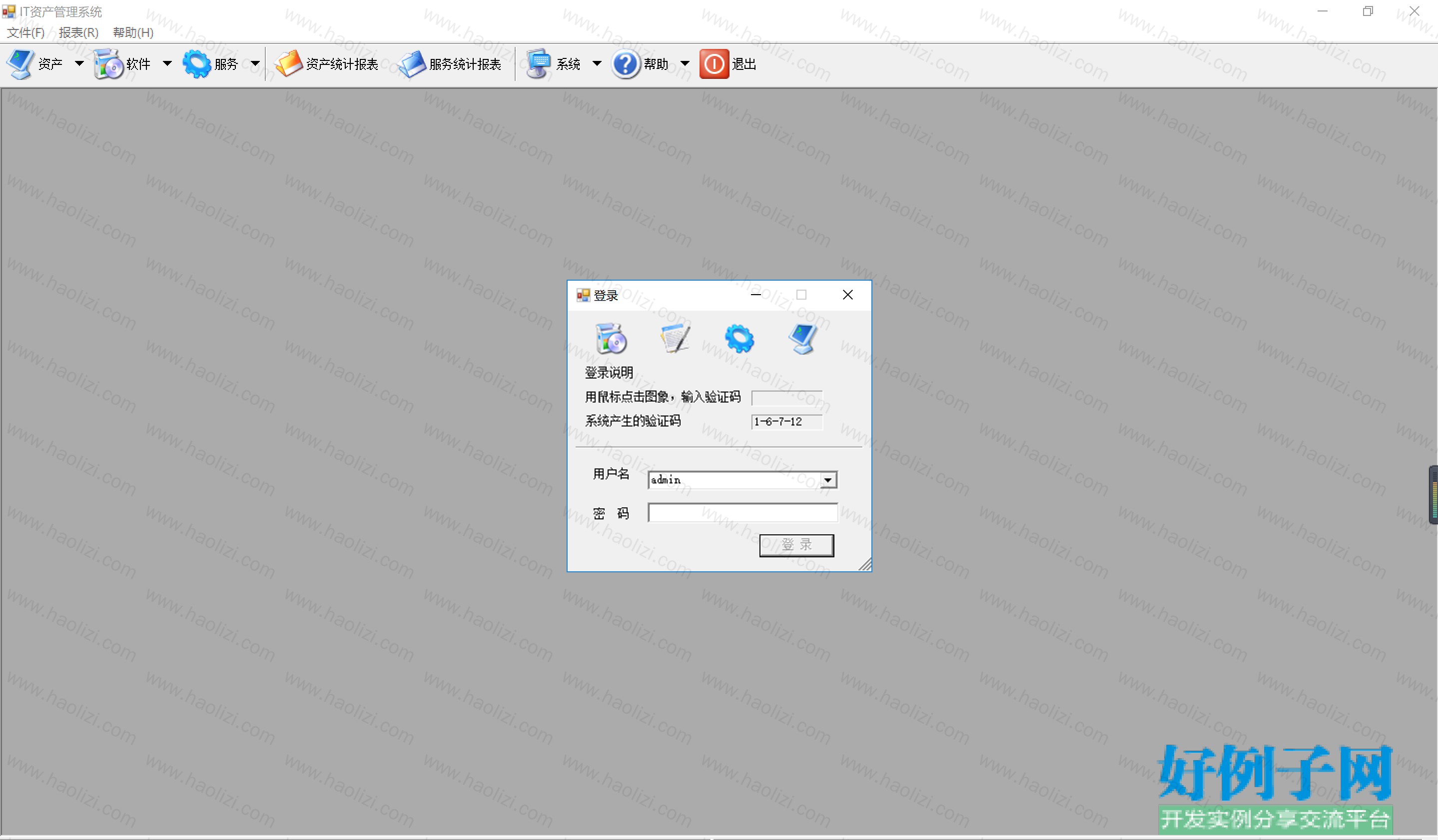Viewport: 1438px width, 840px height.
Task: Click the 服务统计报表 toolbar label
Action: [465, 64]
